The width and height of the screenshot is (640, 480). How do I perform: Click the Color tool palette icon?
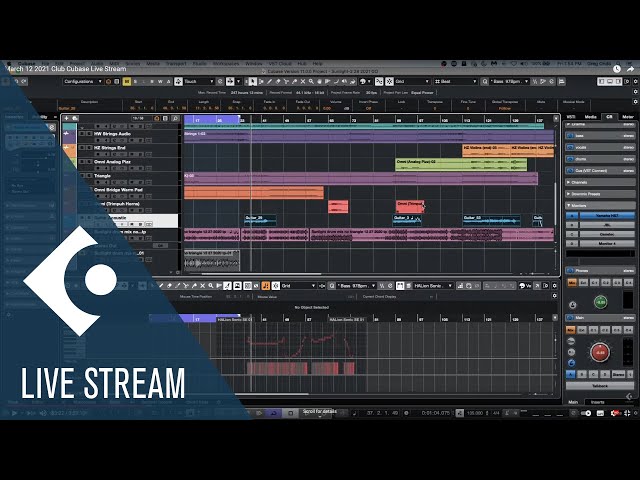click(362, 82)
